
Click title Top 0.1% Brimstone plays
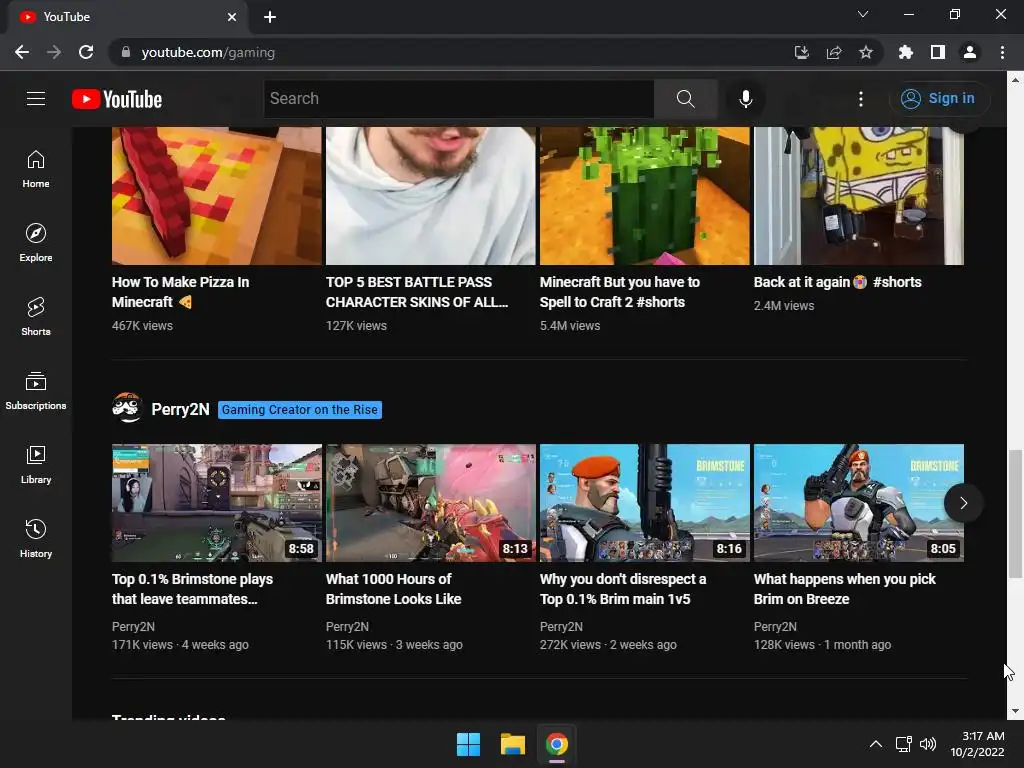pos(192,589)
